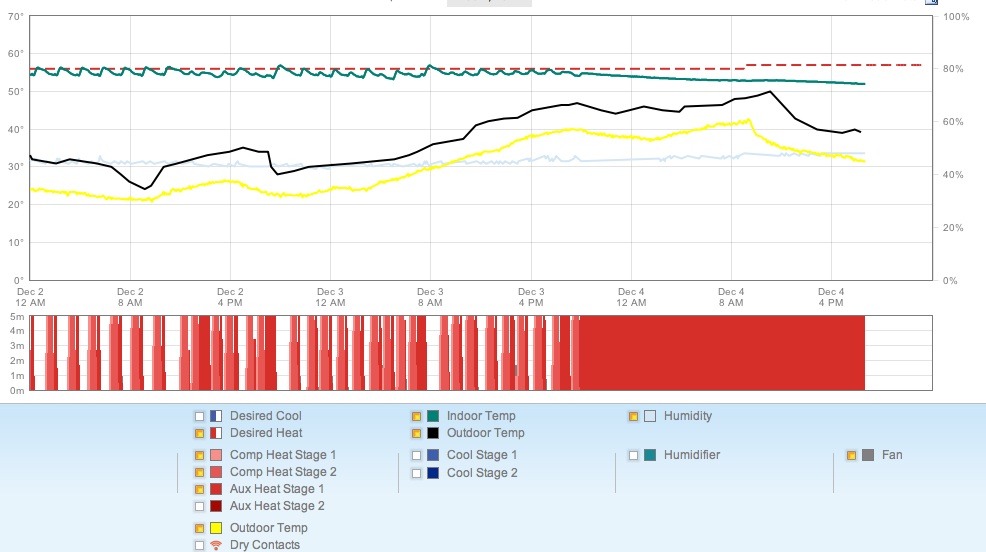Click the 'Comp Heat Stage 1' label
Image resolution: width=986 pixels, height=552 pixels.
click(x=283, y=455)
